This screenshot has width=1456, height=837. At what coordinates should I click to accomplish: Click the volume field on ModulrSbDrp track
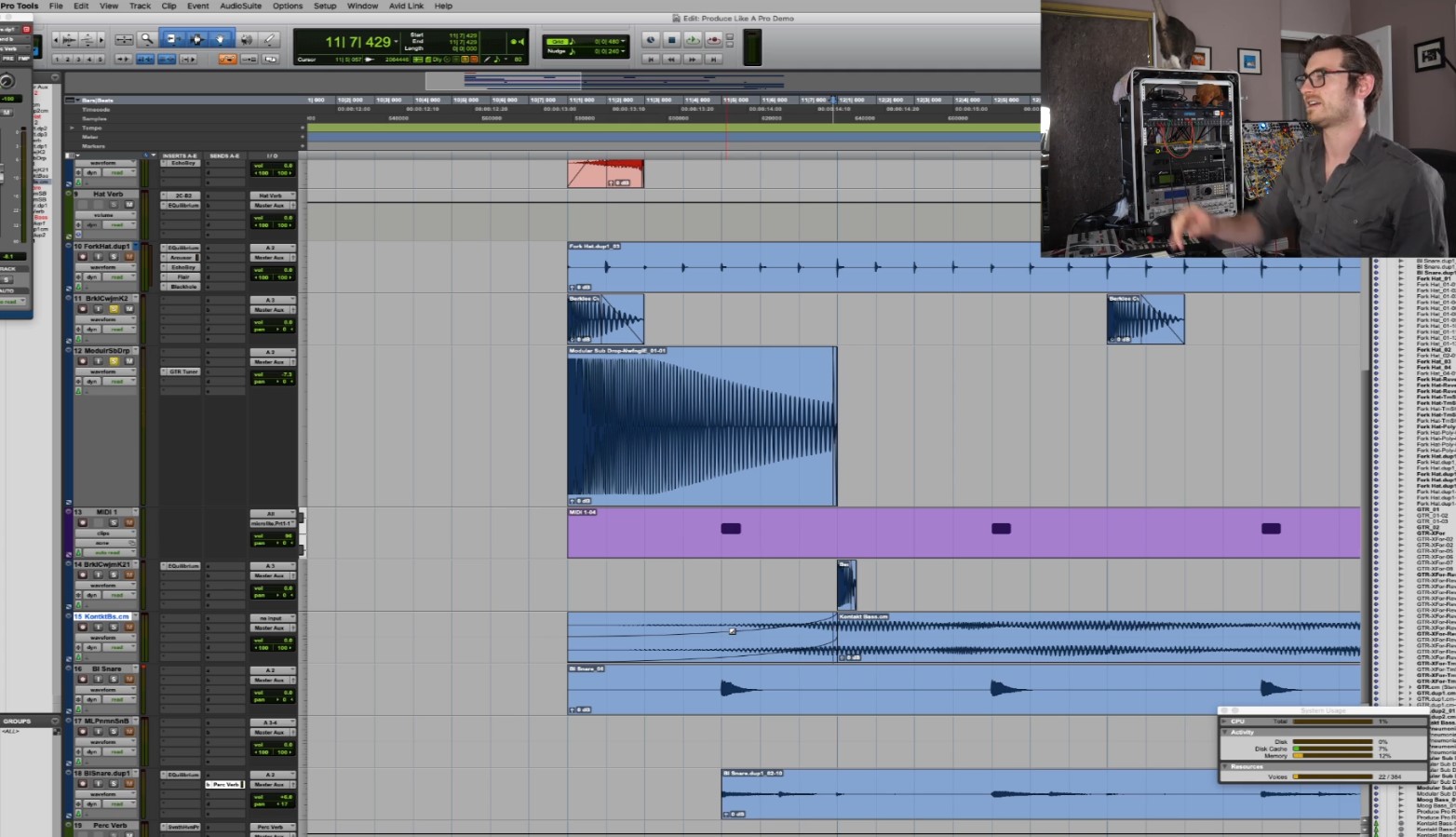(x=273, y=374)
